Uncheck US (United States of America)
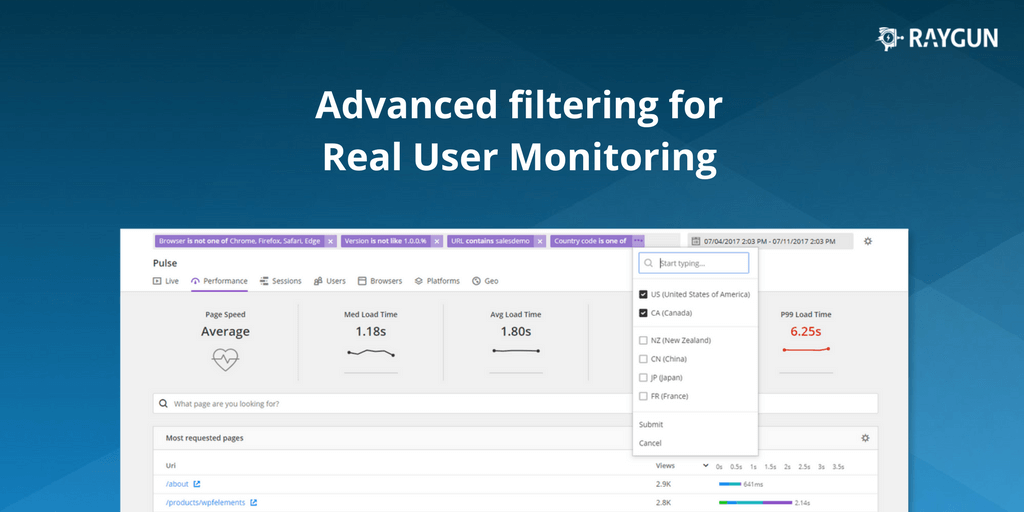The width and height of the screenshot is (1024, 512). click(x=643, y=295)
